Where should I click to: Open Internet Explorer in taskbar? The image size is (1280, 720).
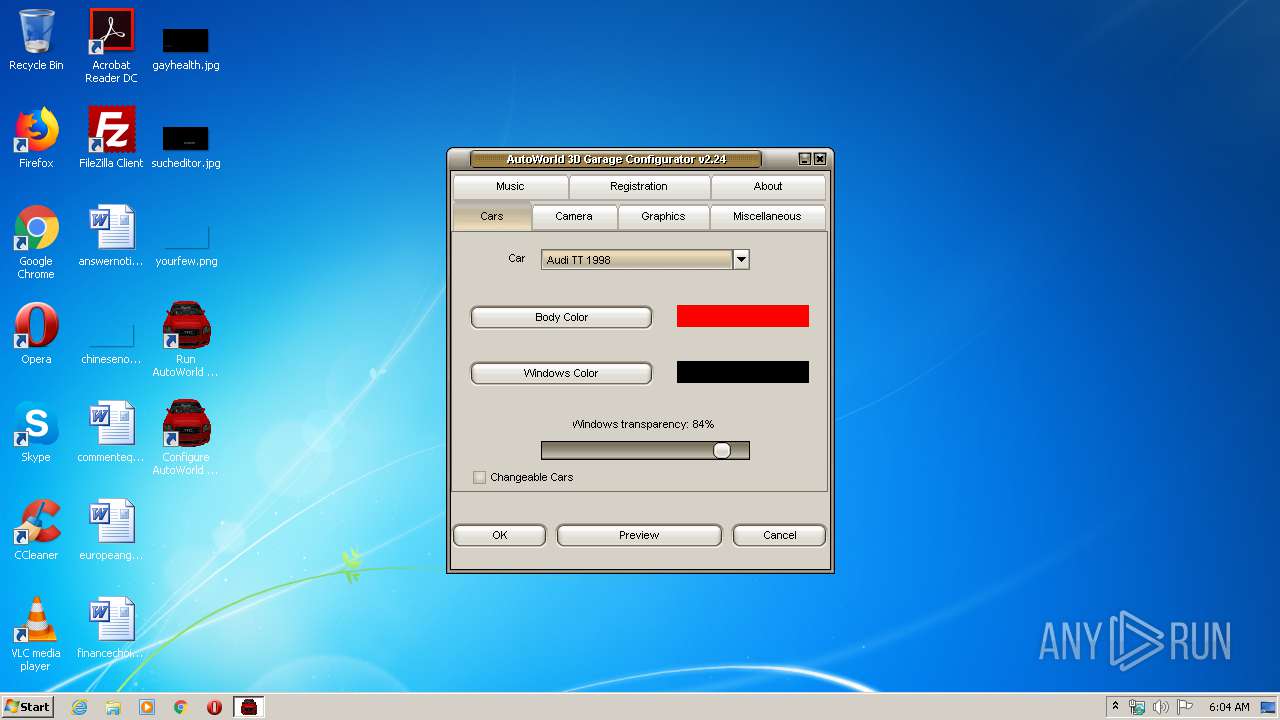pyautogui.click(x=79, y=707)
